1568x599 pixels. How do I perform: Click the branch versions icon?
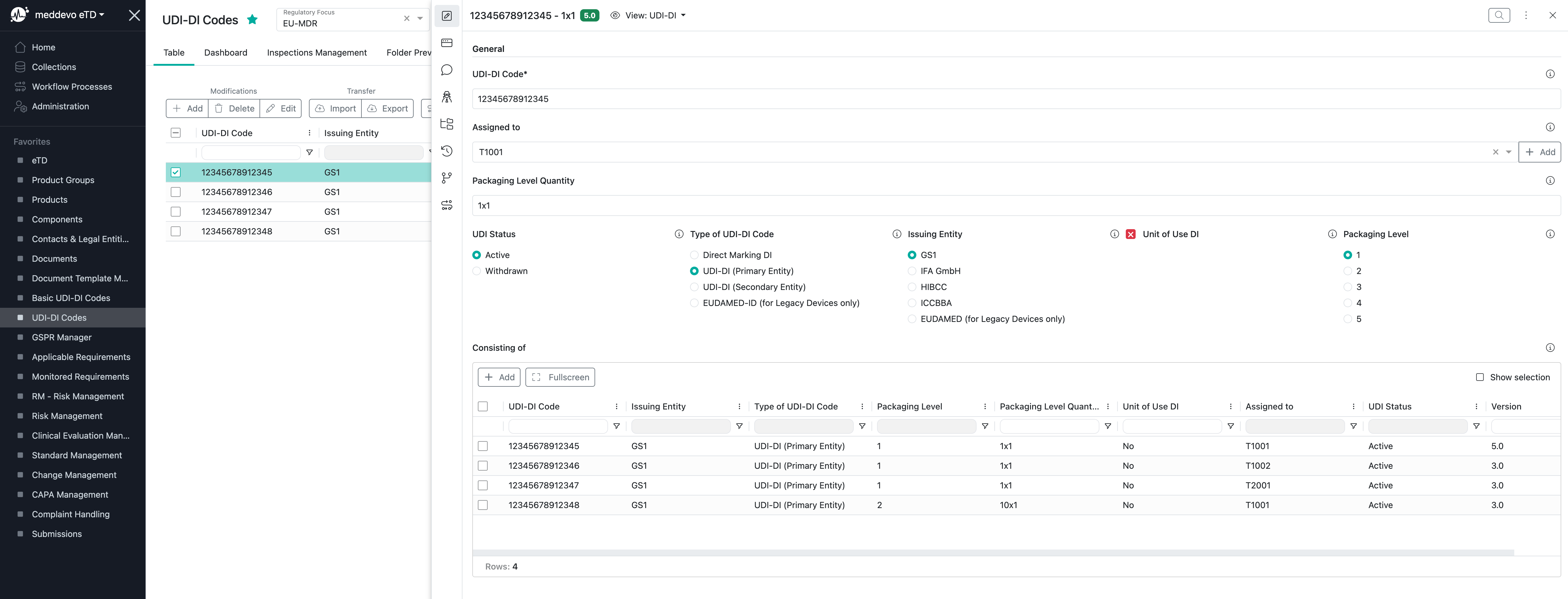coord(447,178)
